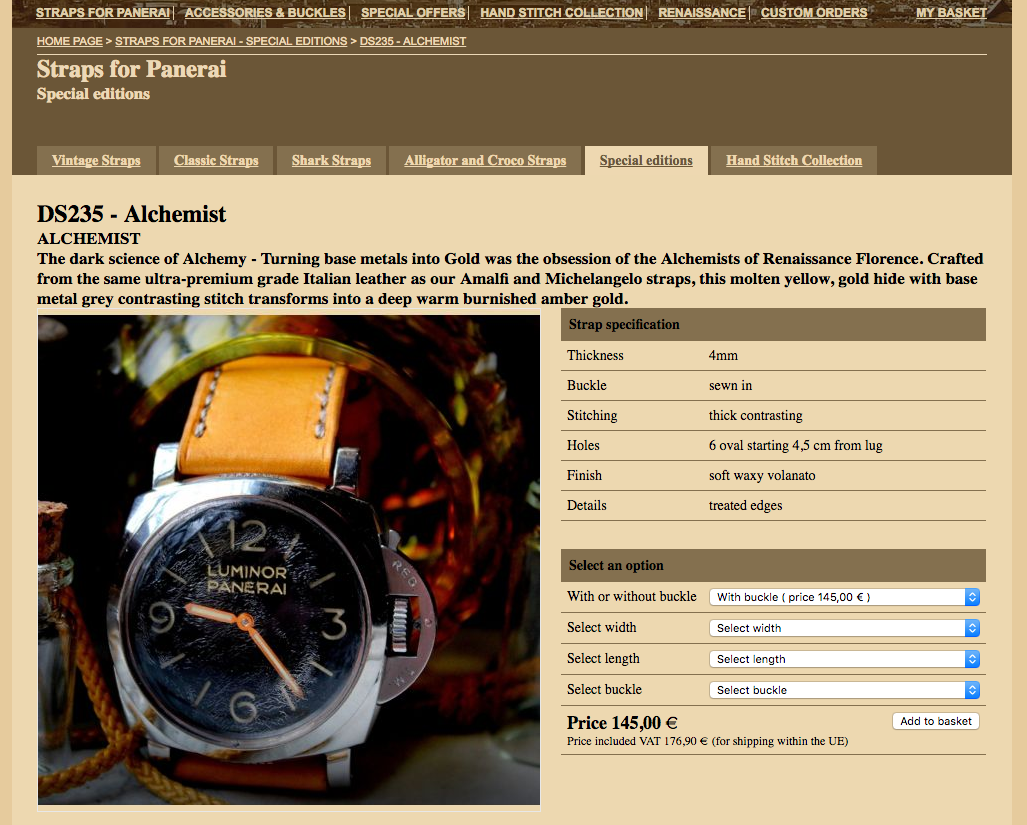Click the Add to basket button
1027x825 pixels.
click(935, 721)
